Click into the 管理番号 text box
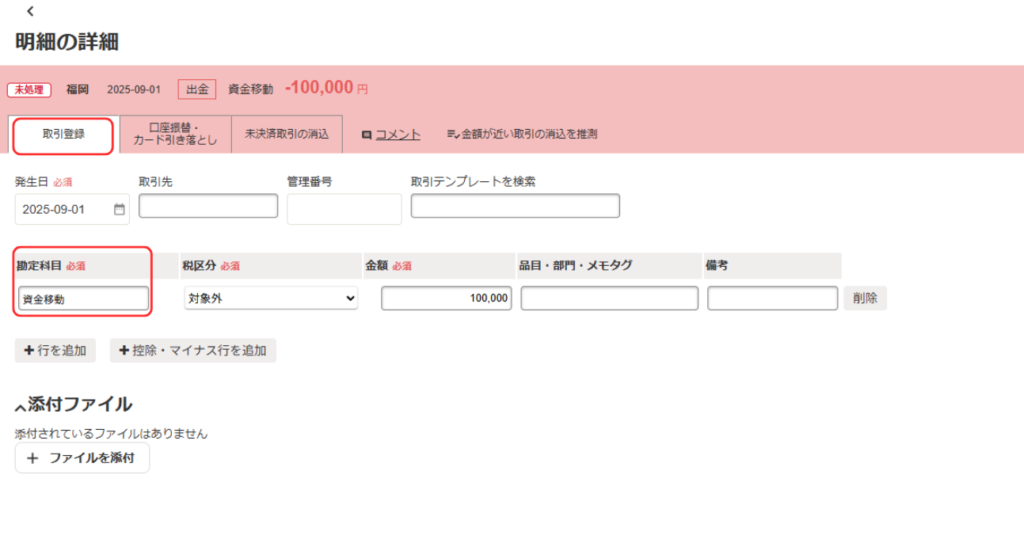Viewport: 1024px width, 547px height. point(344,209)
